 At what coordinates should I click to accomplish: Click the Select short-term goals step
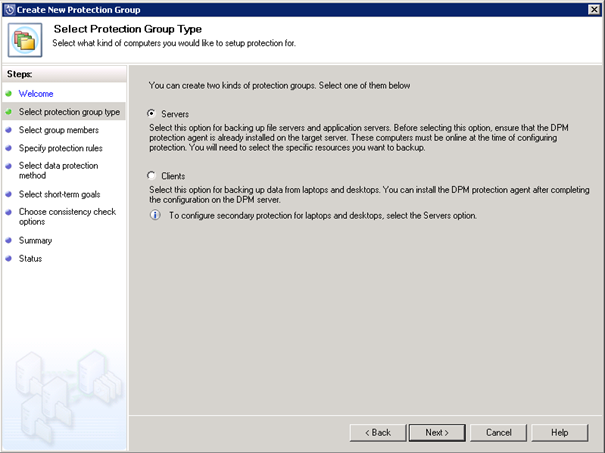click(x=59, y=194)
